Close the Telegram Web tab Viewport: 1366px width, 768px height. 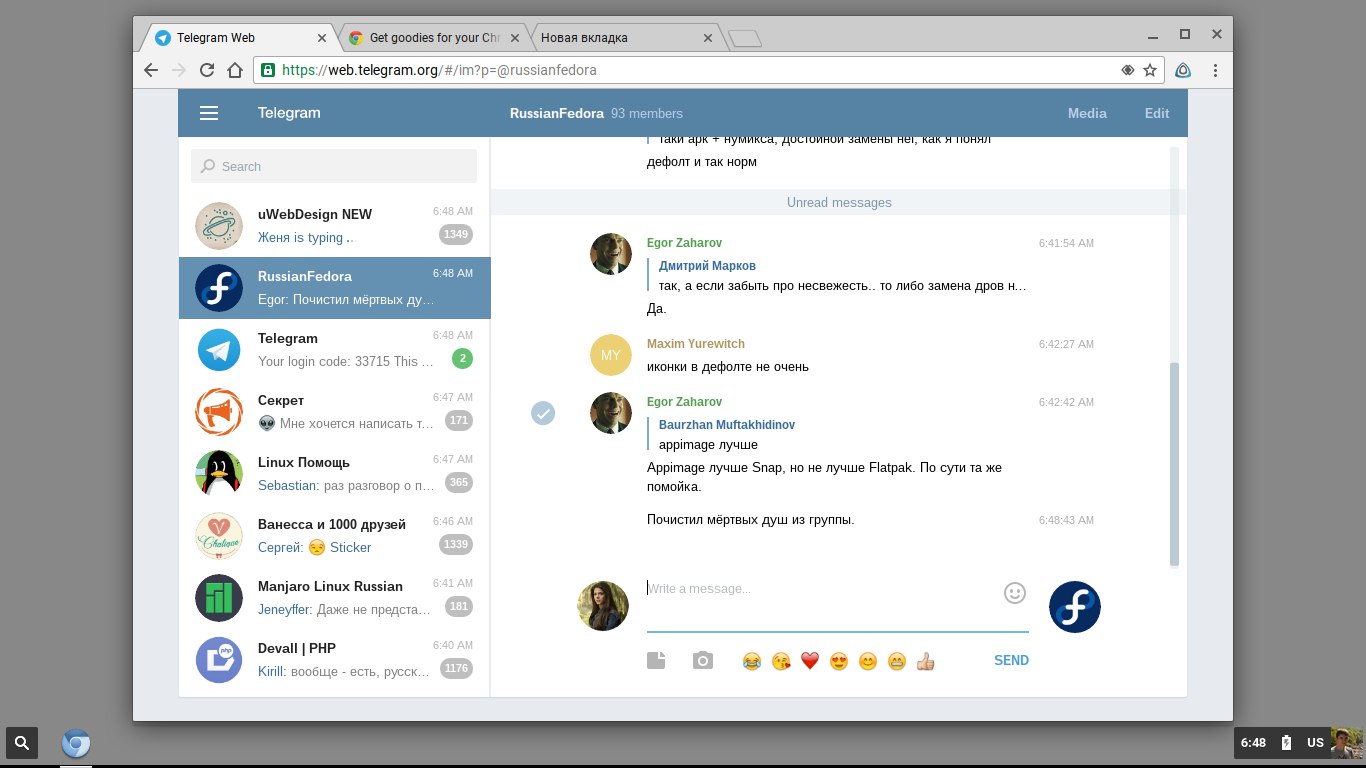pyautogui.click(x=322, y=38)
